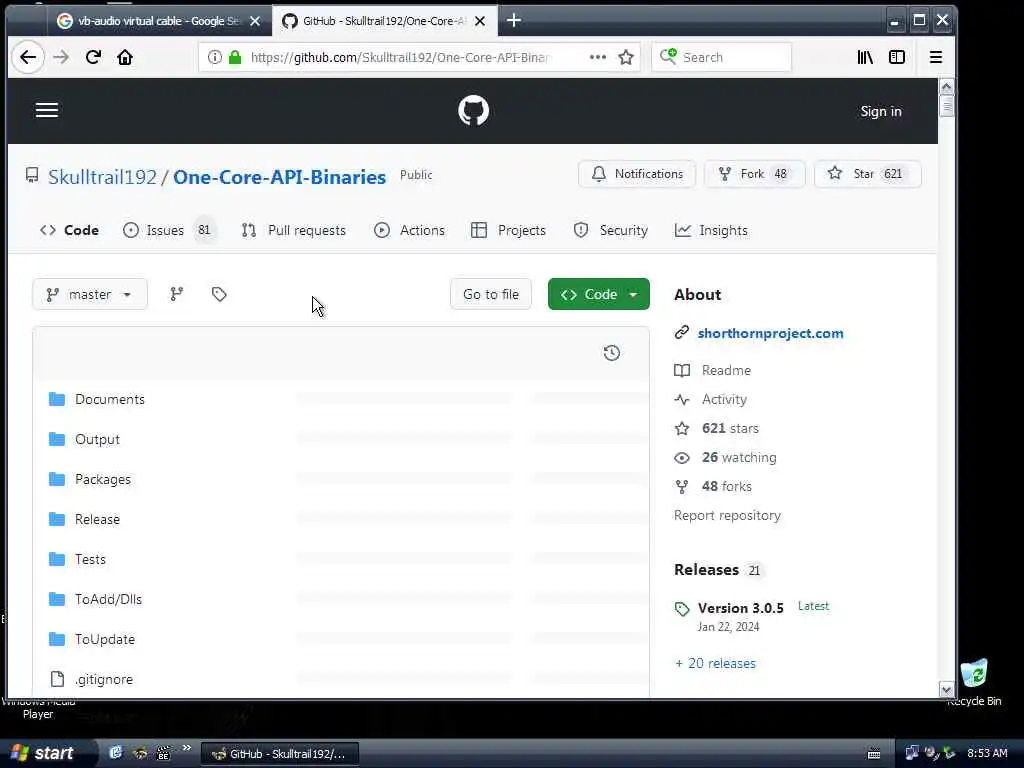This screenshot has height=768, width=1024.
Task: Open the .gitignore file
Action: pyautogui.click(x=104, y=680)
